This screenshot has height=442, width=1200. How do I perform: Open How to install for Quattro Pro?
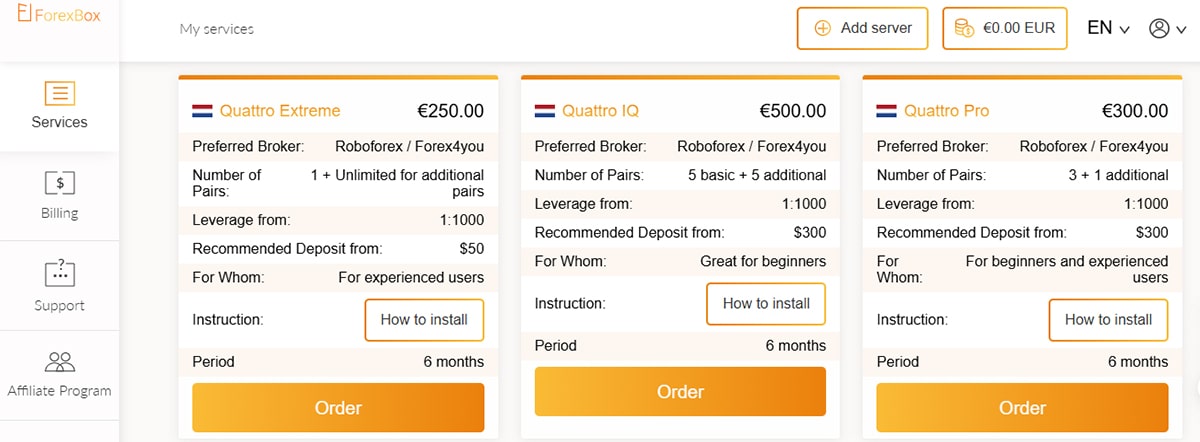point(1108,320)
